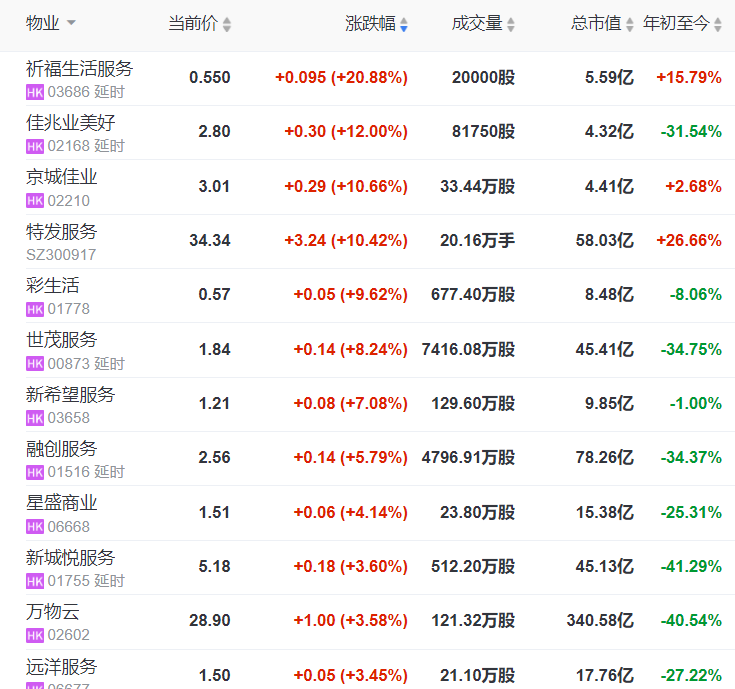
Task: Click year-to-date value -41.29%
Action: point(691,566)
